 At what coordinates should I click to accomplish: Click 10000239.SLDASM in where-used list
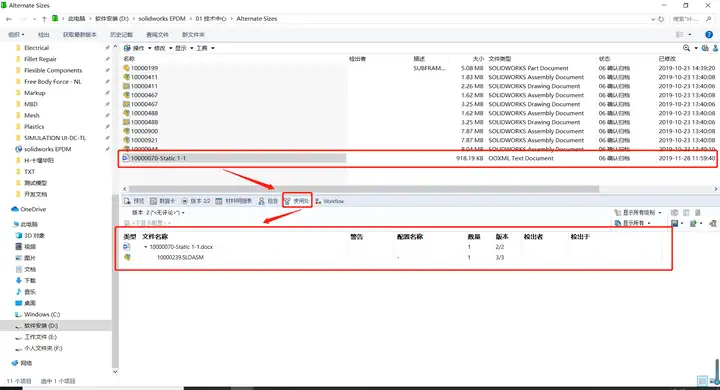point(180,258)
